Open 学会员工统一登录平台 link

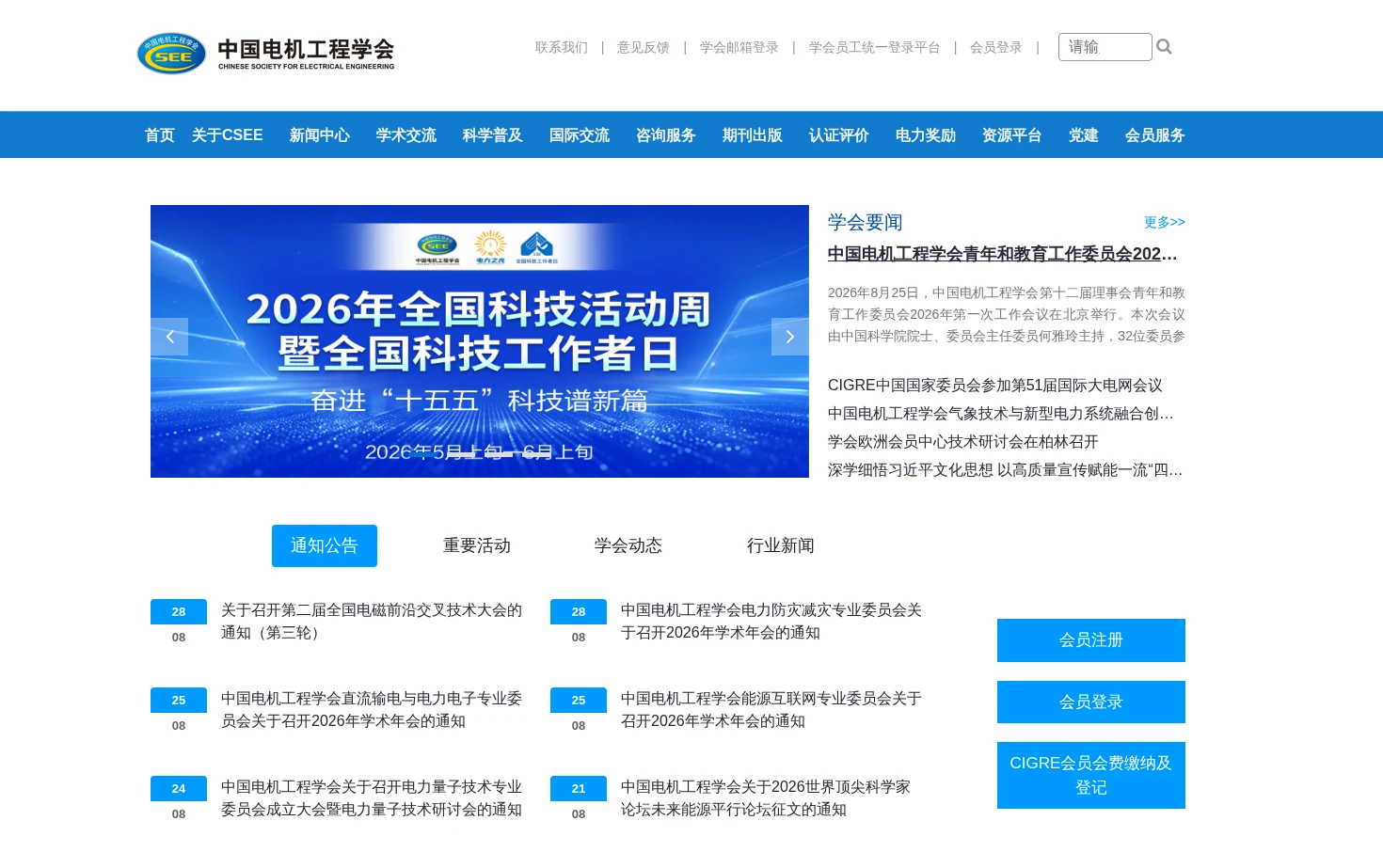pos(874,47)
